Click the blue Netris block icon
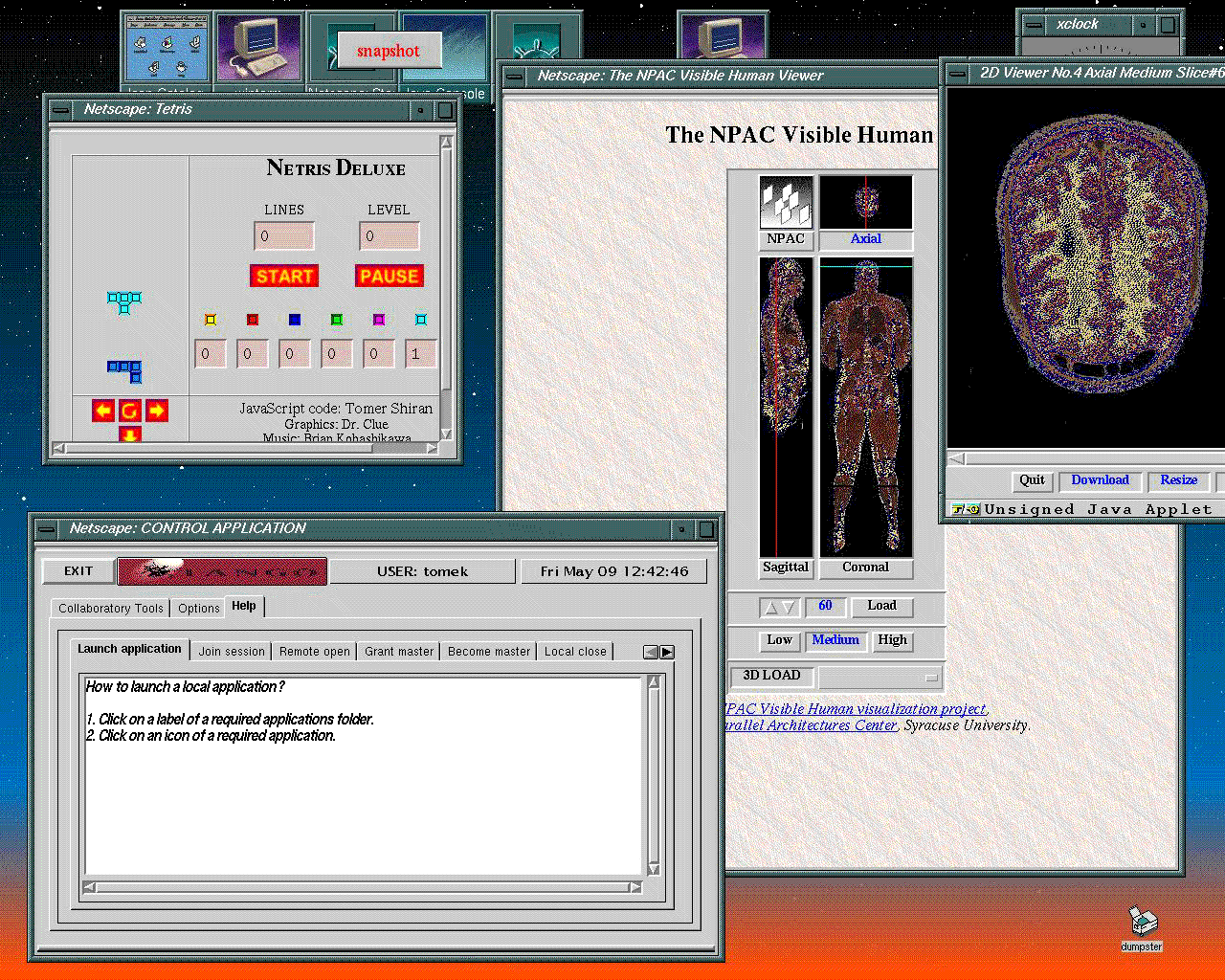The image size is (1225, 980). [x=295, y=320]
